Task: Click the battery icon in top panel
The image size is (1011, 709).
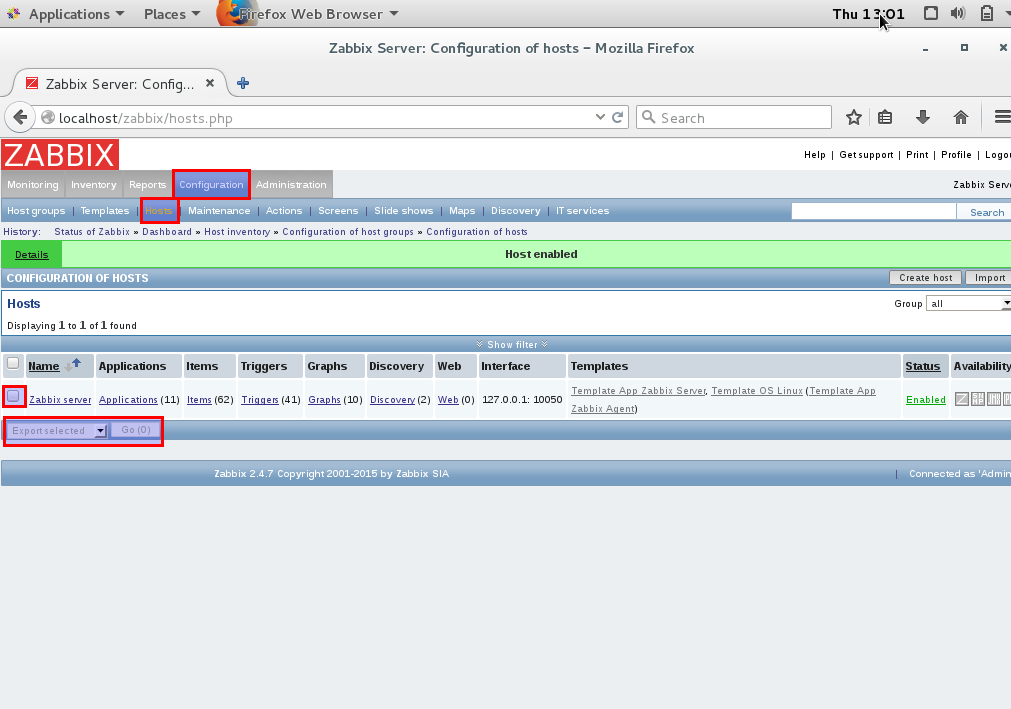Action: [986, 14]
